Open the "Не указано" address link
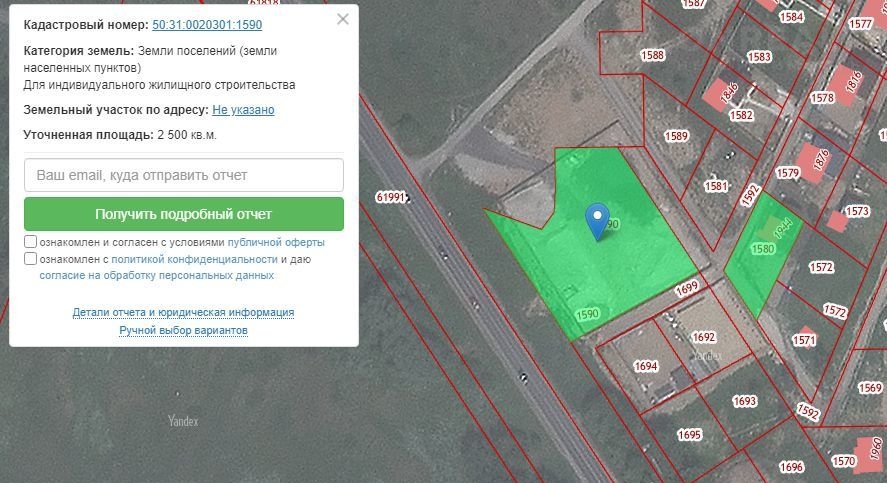Image resolution: width=887 pixels, height=483 pixels. pyautogui.click(x=243, y=110)
